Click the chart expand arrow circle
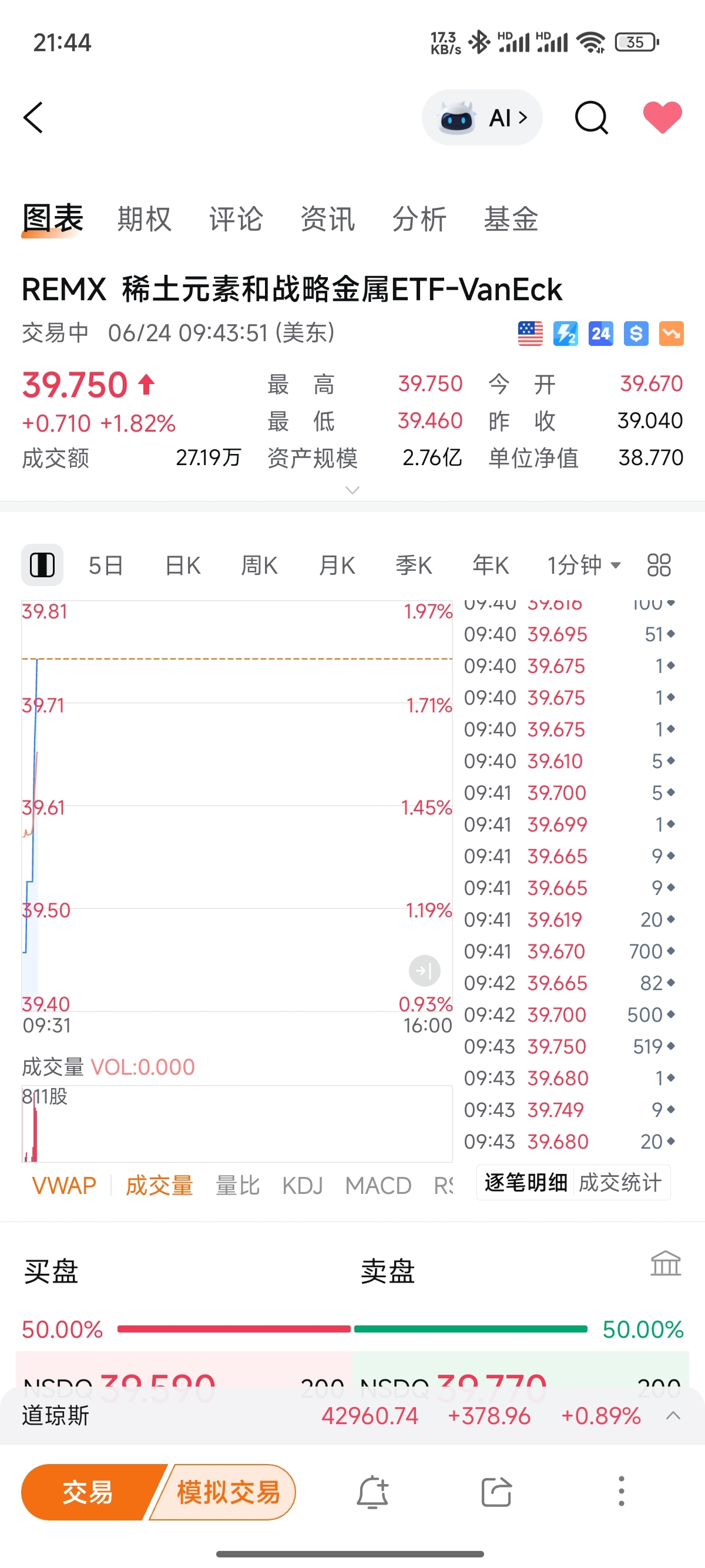Viewport: 705px width, 1568px height. pos(424,971)
